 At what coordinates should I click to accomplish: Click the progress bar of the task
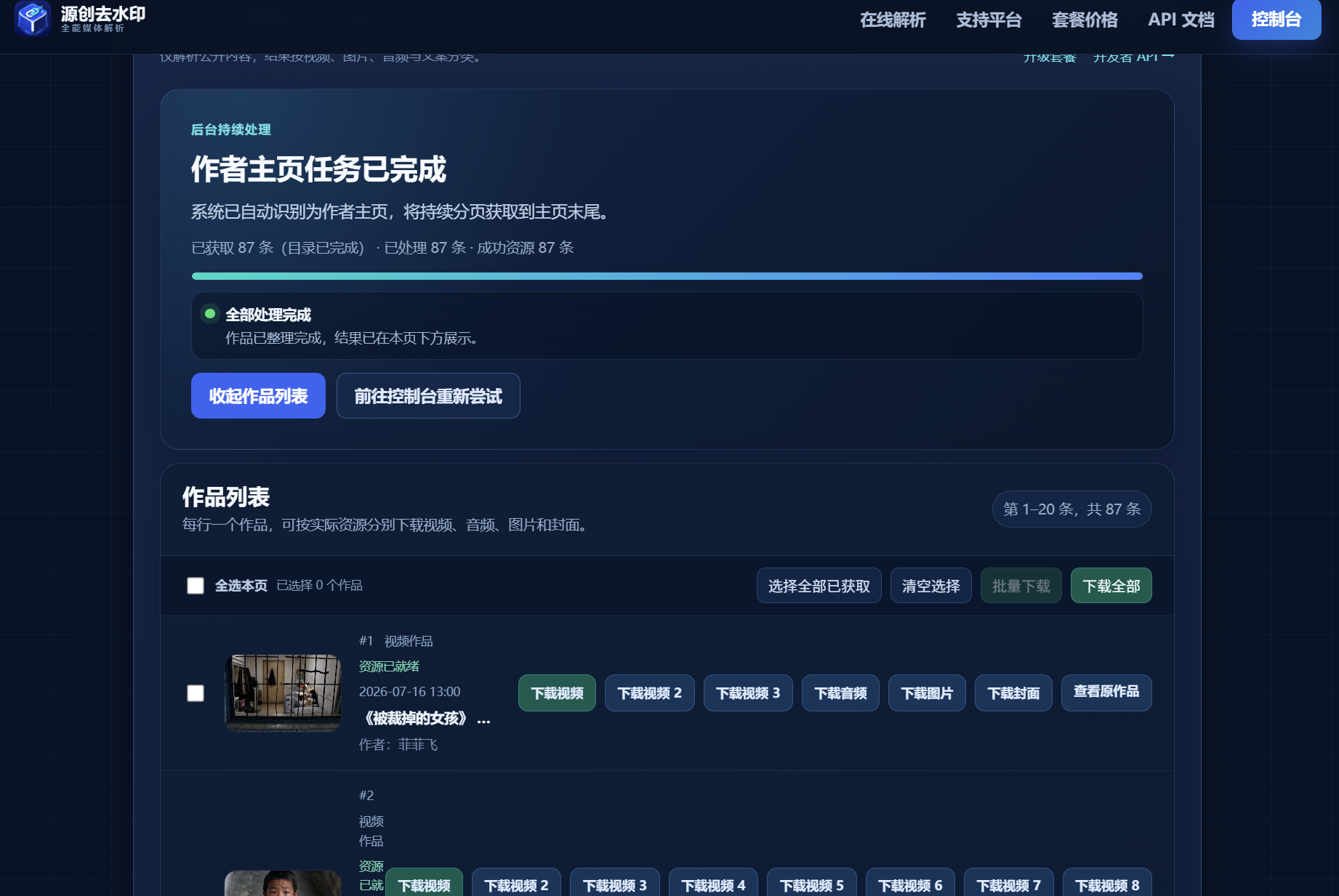pos(667,276)
